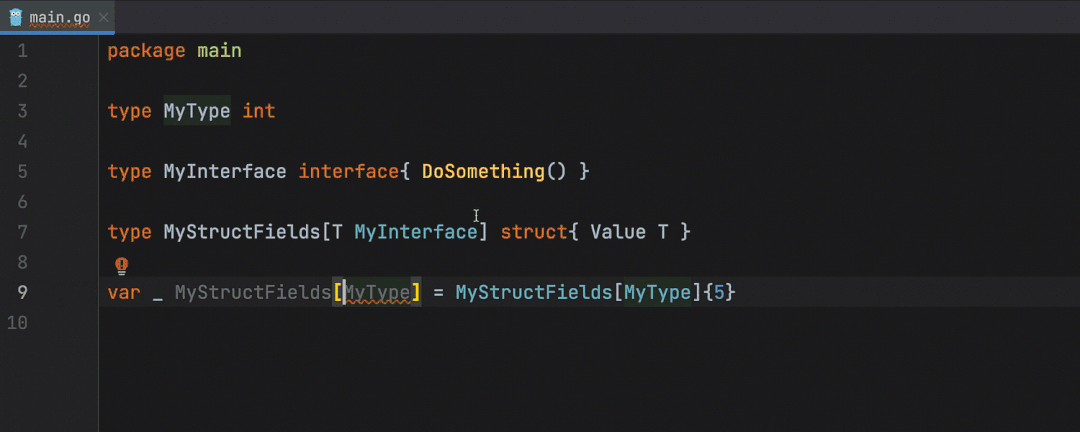Click MyStructFields after the equals sign
This screenshot has height=432, width=1080.
click(x=534, y=293)
